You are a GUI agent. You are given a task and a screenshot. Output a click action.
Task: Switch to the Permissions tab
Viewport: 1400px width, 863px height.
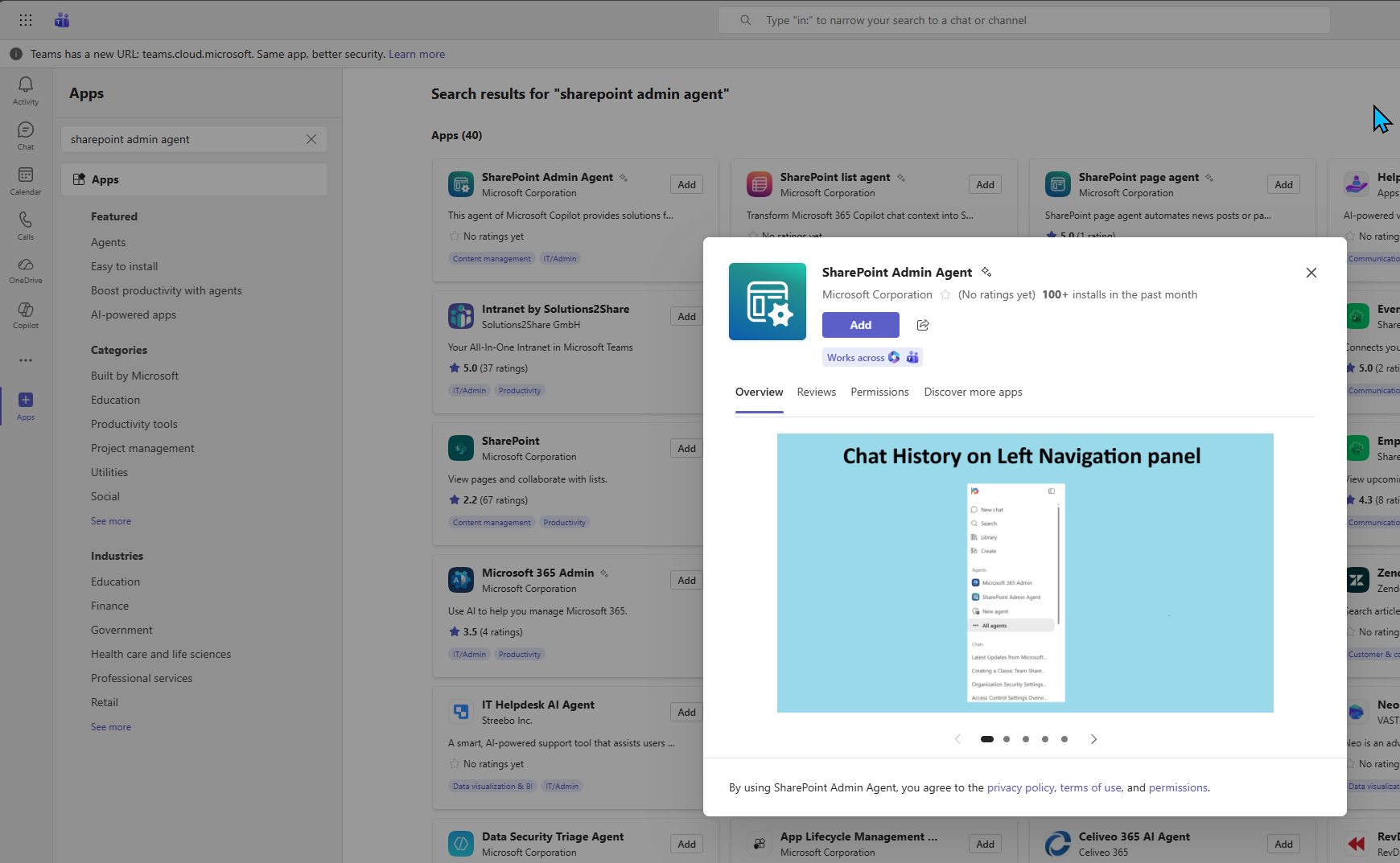click(x=879, y=392)
